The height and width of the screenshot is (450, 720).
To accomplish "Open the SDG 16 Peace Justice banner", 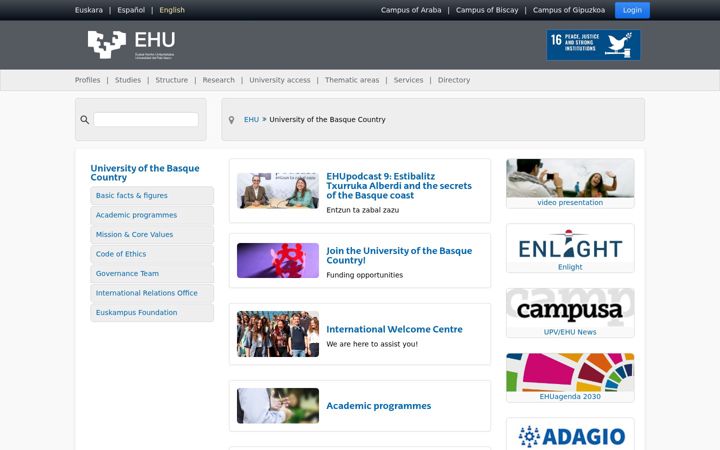I will (x=593, y=45).
